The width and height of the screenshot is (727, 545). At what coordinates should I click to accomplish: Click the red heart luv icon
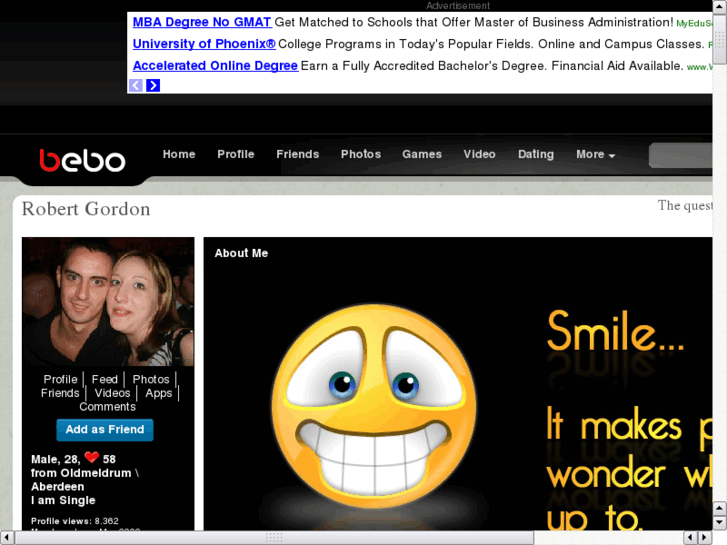pyautogui.click(x=91, y=458)
